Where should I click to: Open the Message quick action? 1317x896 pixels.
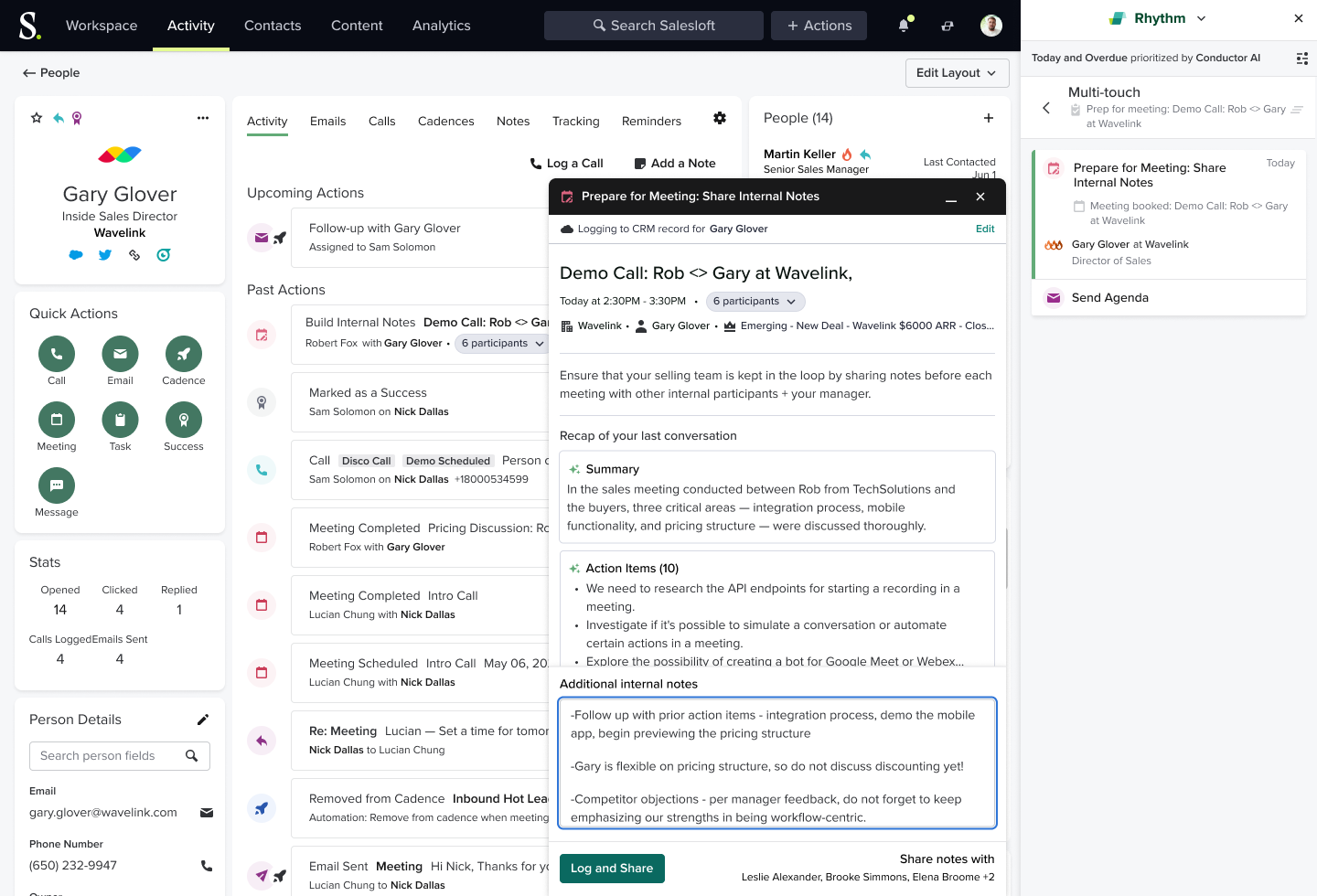(57, 485)
